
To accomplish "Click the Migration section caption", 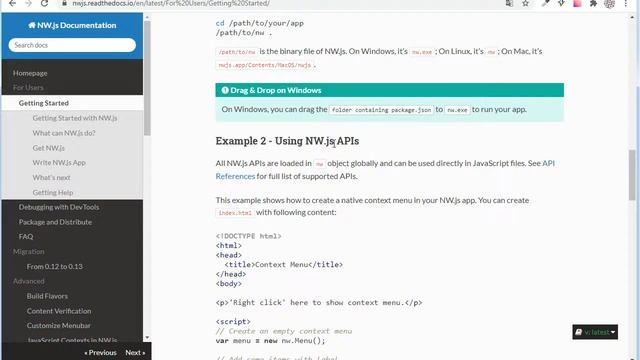I will pos(29,251).
